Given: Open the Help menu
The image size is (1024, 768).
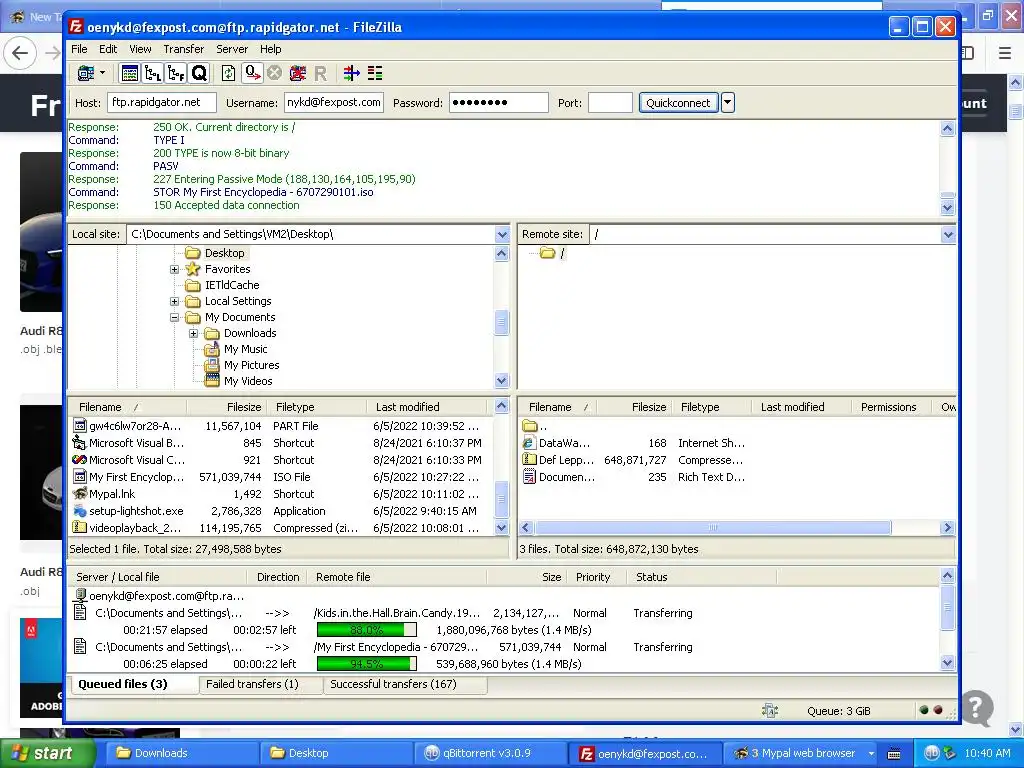Looking at the screenshot, I should point(270,49).
